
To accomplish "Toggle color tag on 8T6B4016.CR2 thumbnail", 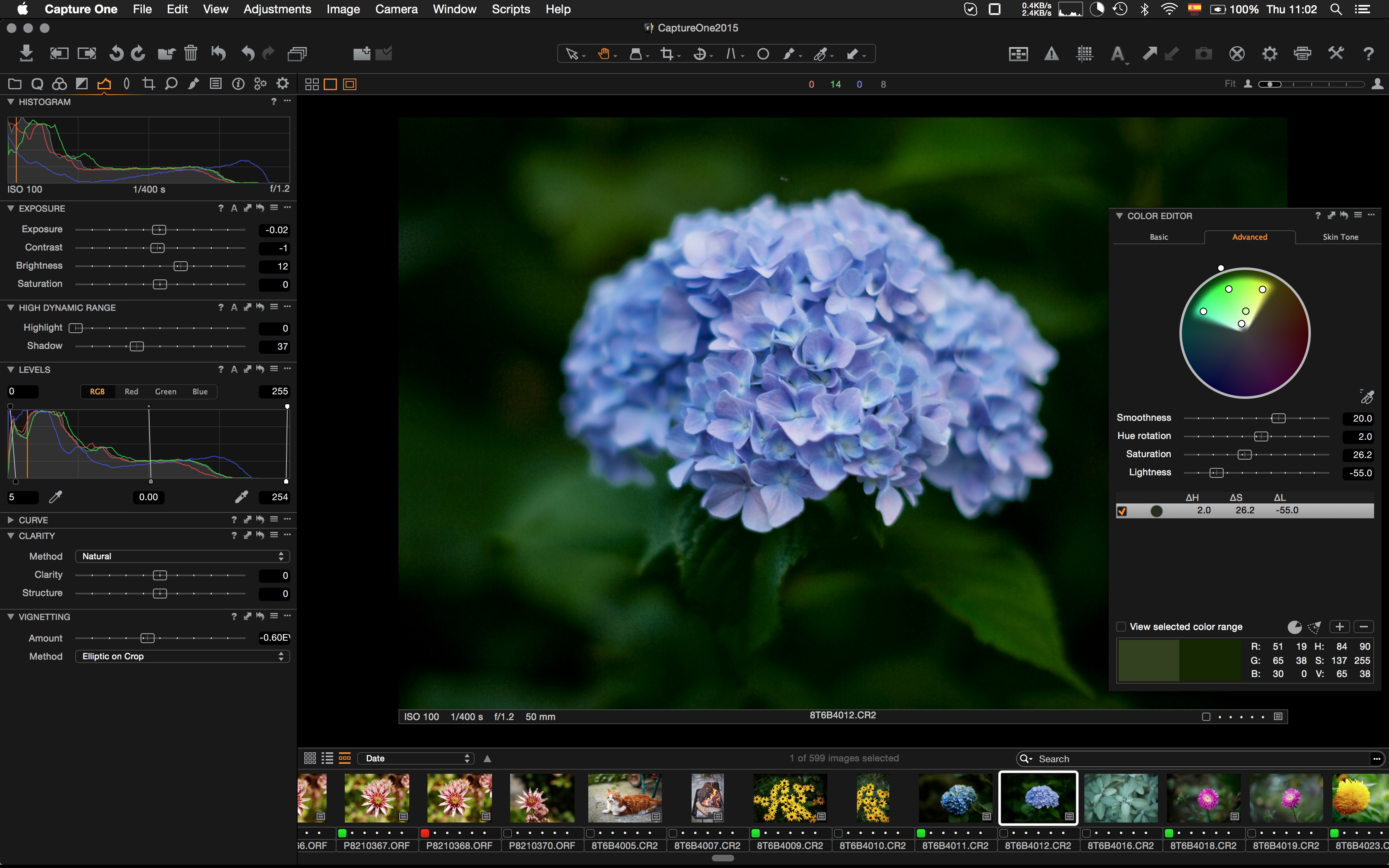I will (x=1086, y=832).
